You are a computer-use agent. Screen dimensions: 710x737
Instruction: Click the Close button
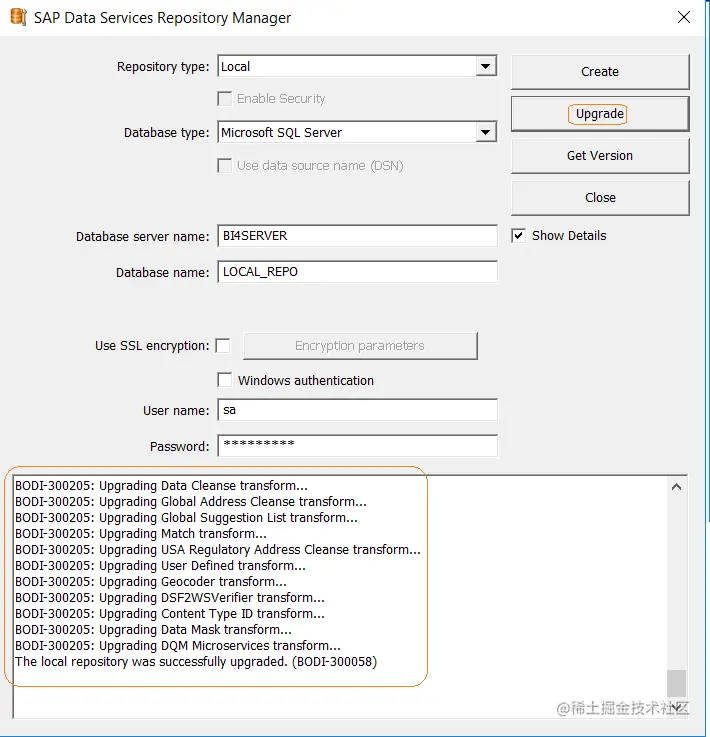[x=600, y=197]
